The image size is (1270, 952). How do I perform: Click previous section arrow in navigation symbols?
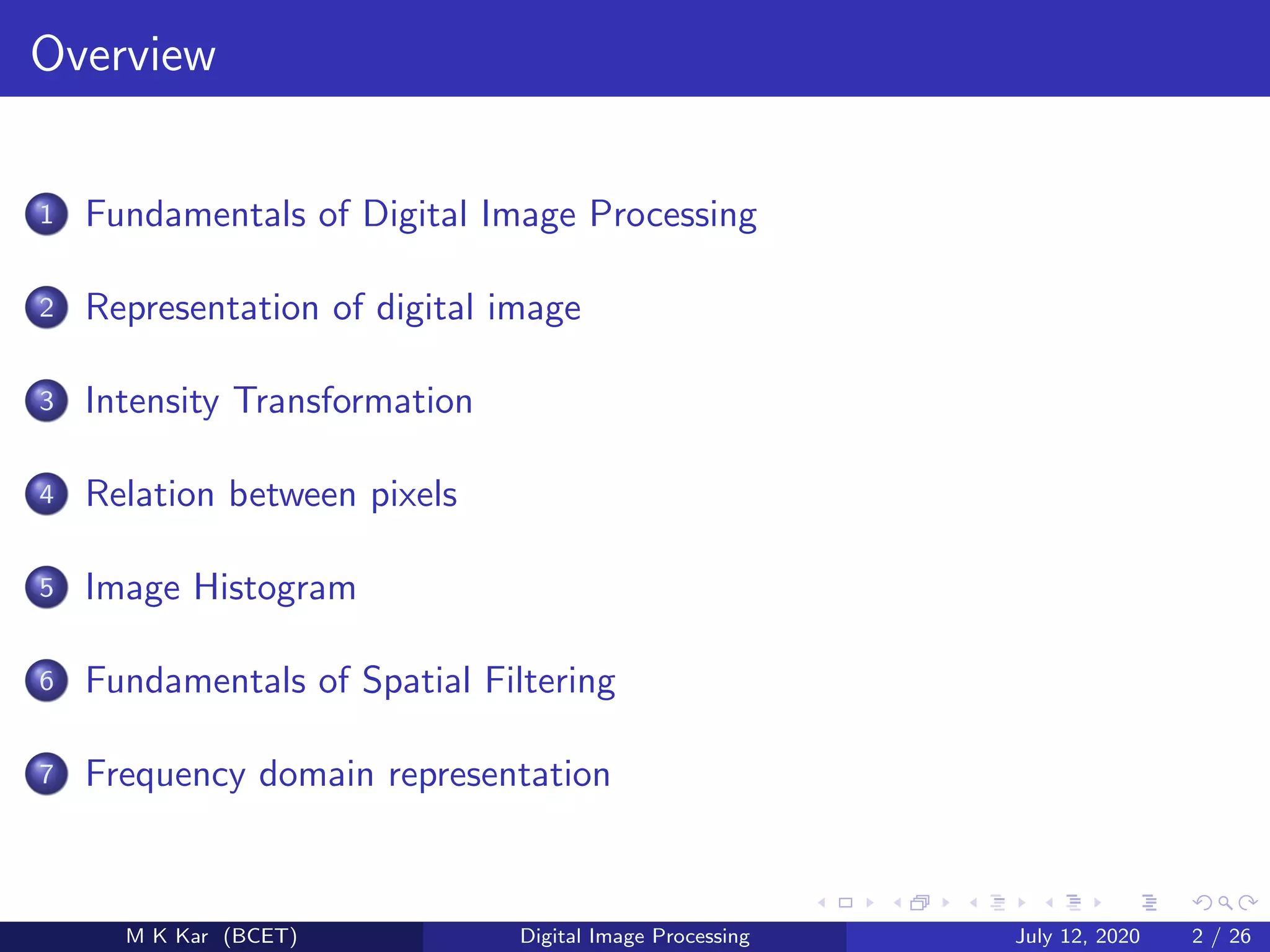pyautogui.click(x=1049, y=903)
